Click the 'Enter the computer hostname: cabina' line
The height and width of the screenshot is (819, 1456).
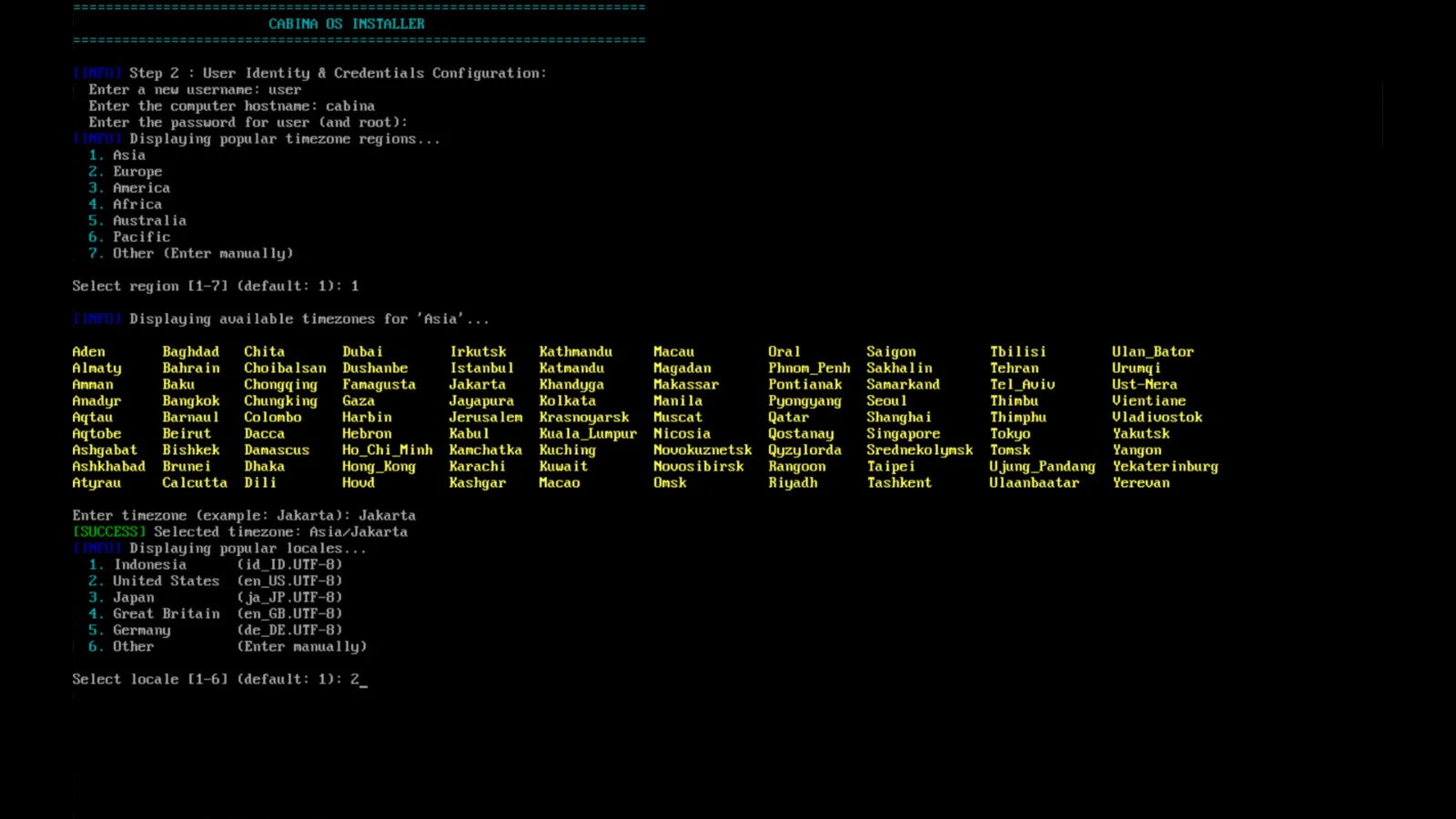point(231,106)
